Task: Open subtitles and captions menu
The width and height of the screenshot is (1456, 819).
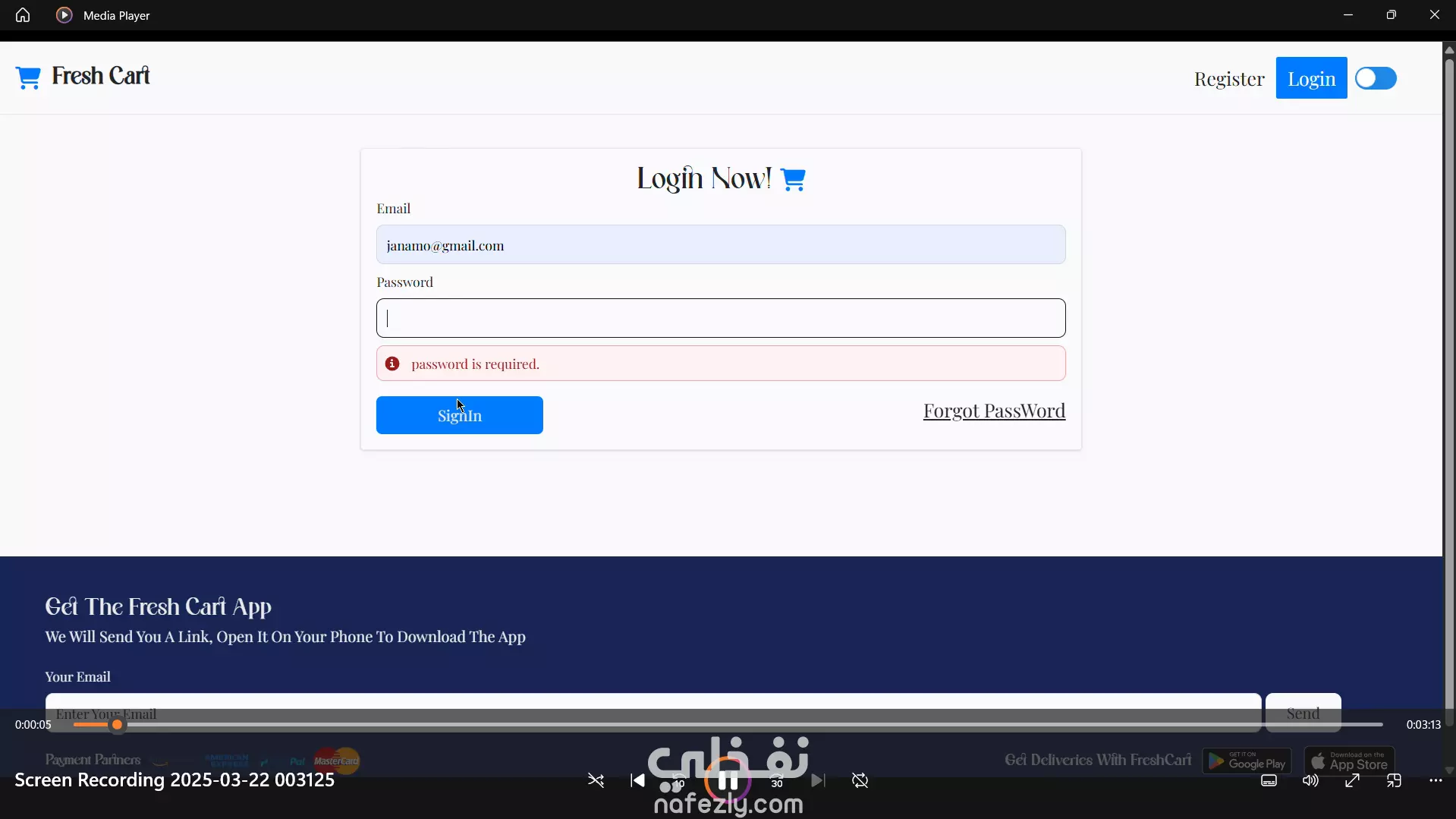Action: pos(1269,780)
